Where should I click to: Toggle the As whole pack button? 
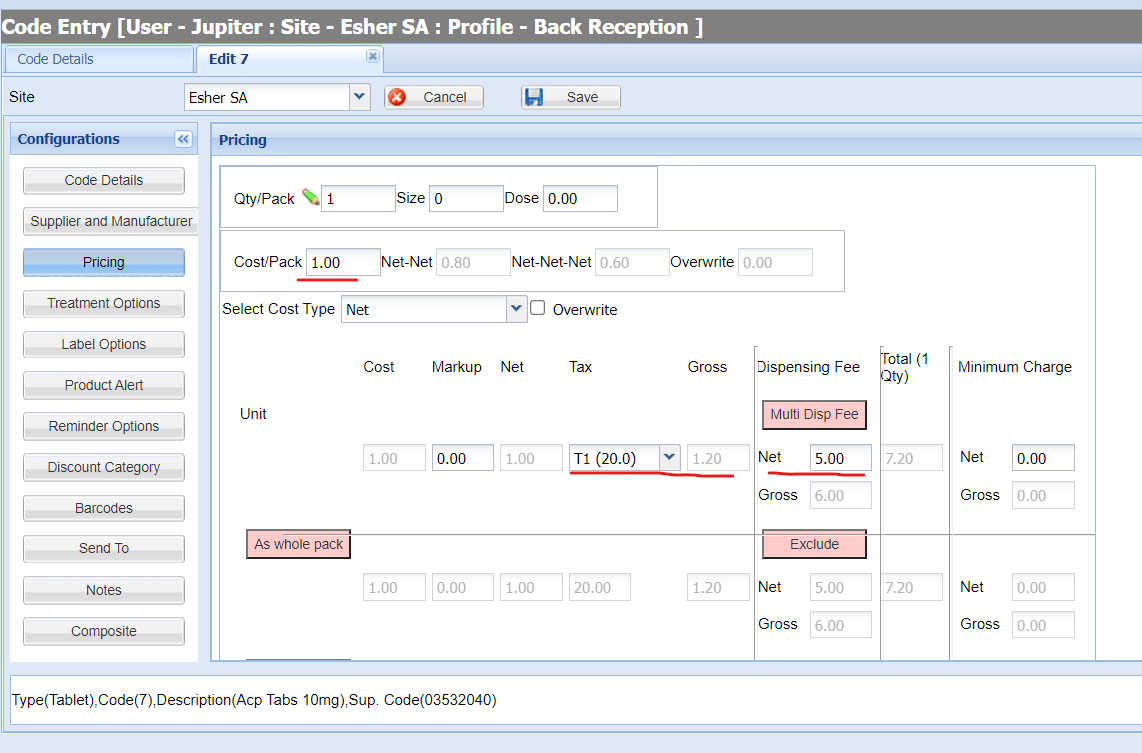(299, 544)
